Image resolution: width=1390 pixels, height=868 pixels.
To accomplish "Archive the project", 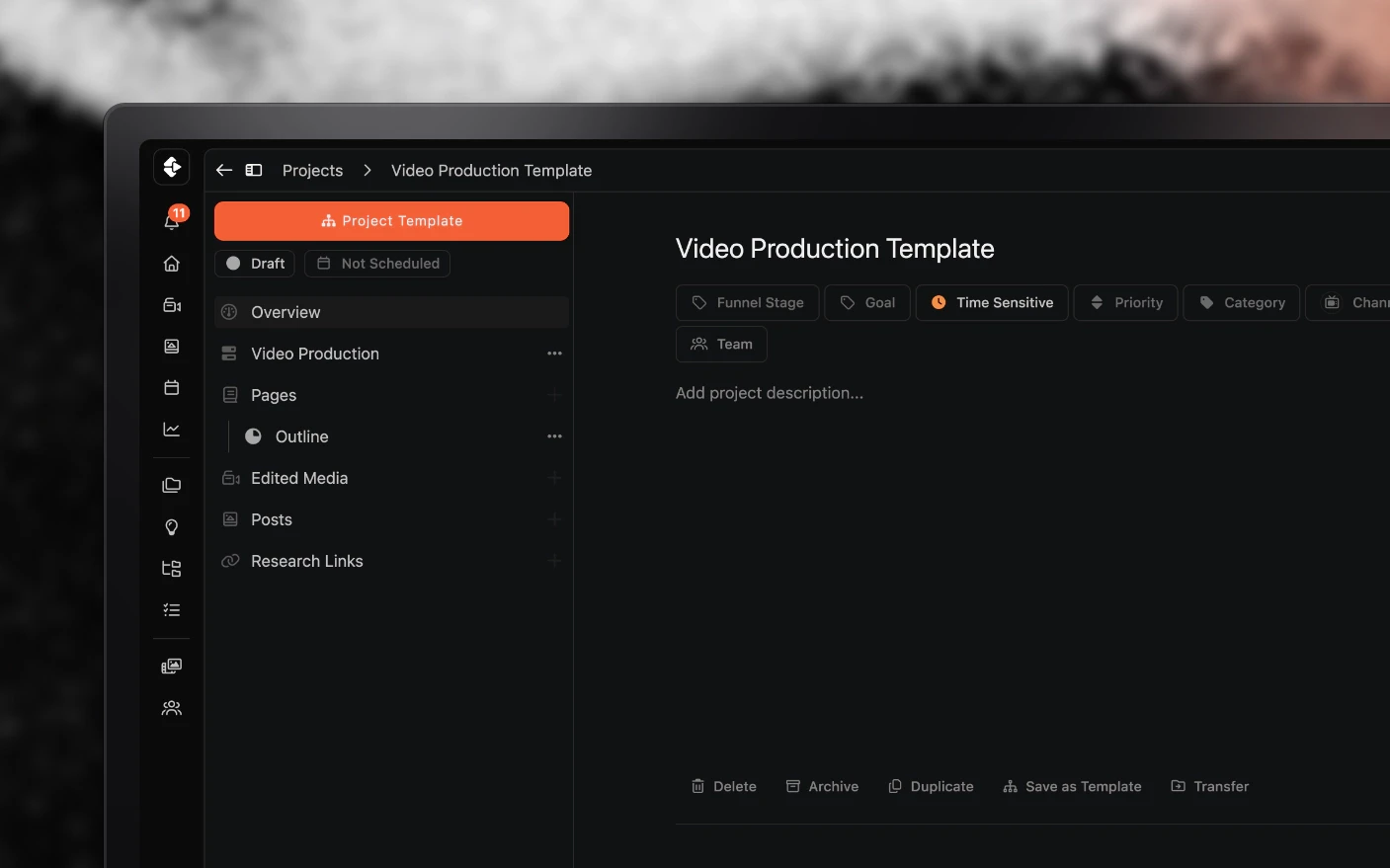I will 822,787.
